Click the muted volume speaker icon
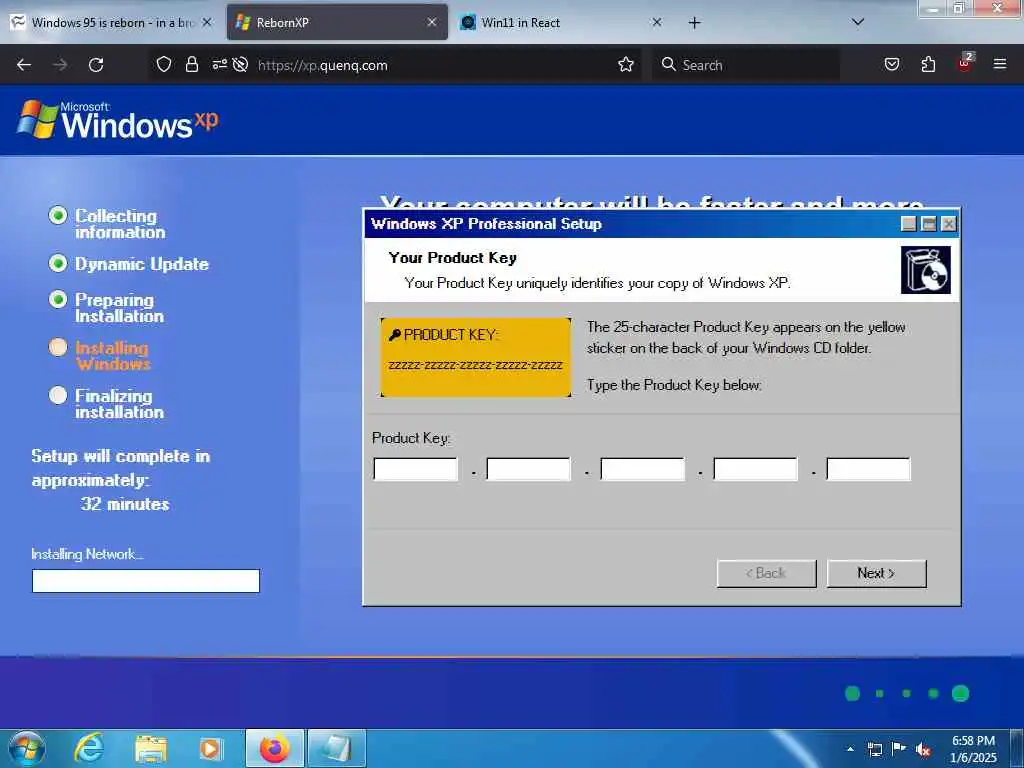This screenshot has height=768, width=1024. 923,750
